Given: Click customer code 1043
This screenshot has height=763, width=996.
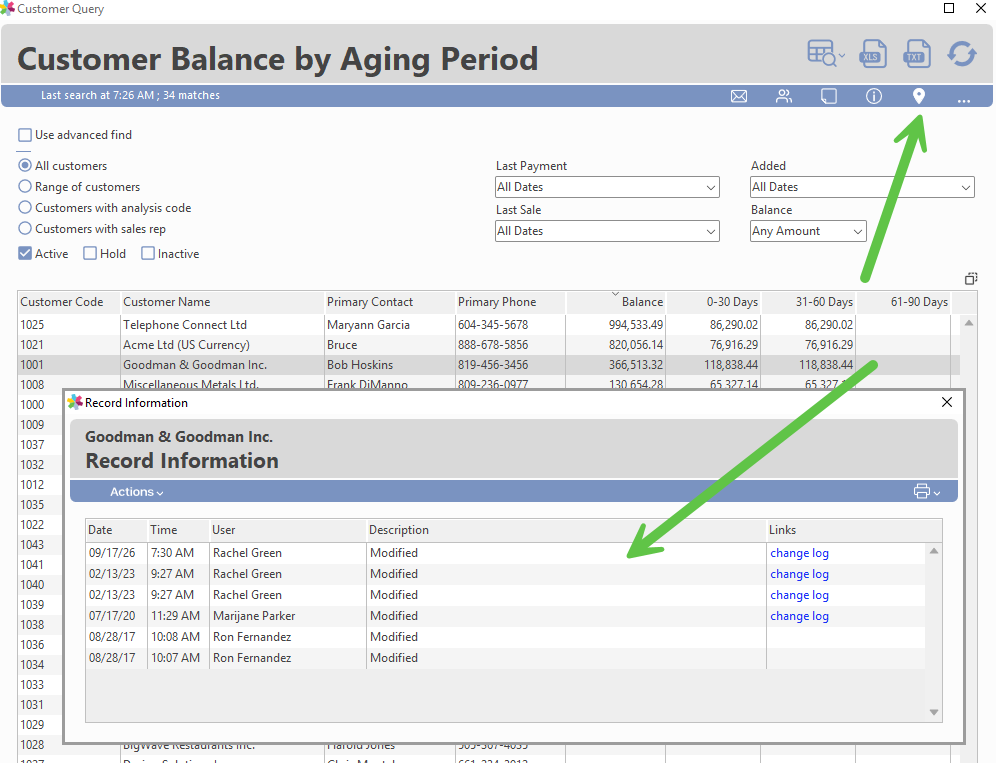Looking at the screenshot, I should (x=32, y=544).
